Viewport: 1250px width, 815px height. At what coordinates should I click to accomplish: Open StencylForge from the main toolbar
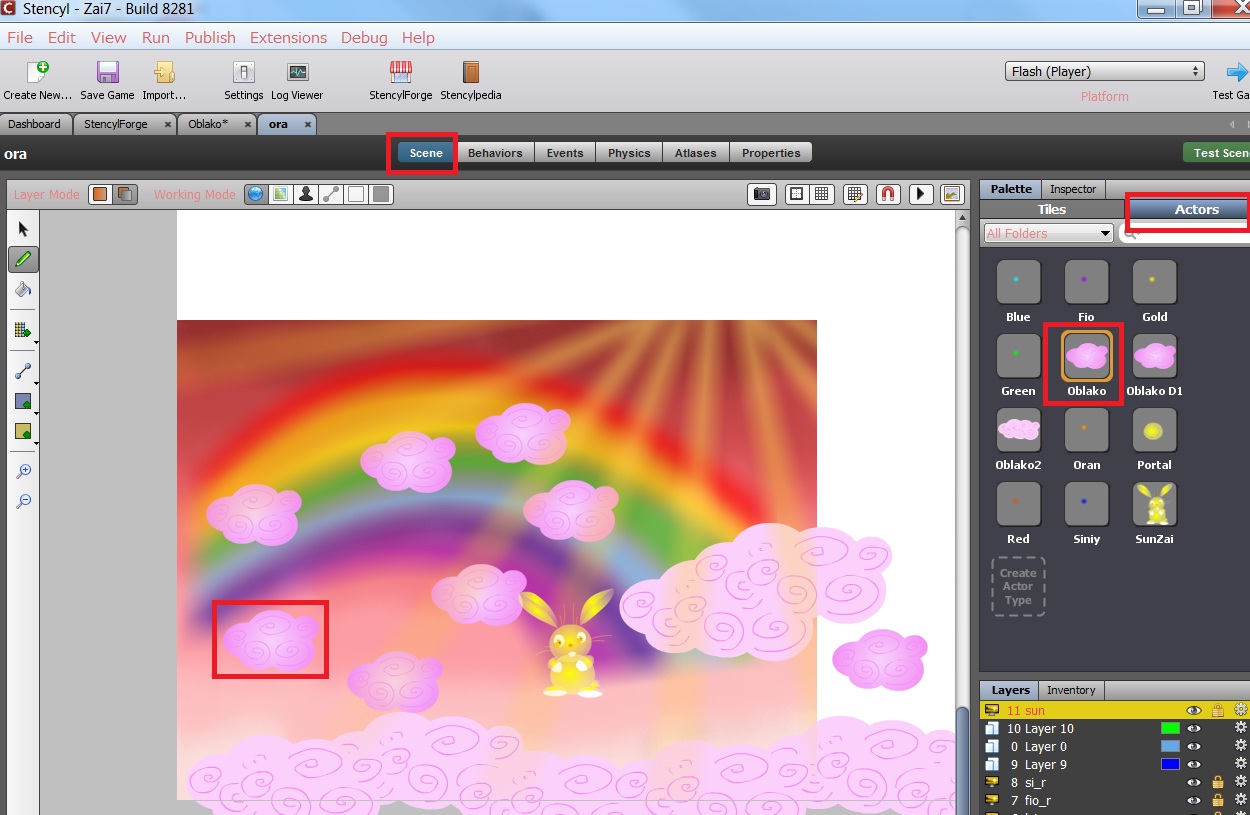(x=400, y=80)
